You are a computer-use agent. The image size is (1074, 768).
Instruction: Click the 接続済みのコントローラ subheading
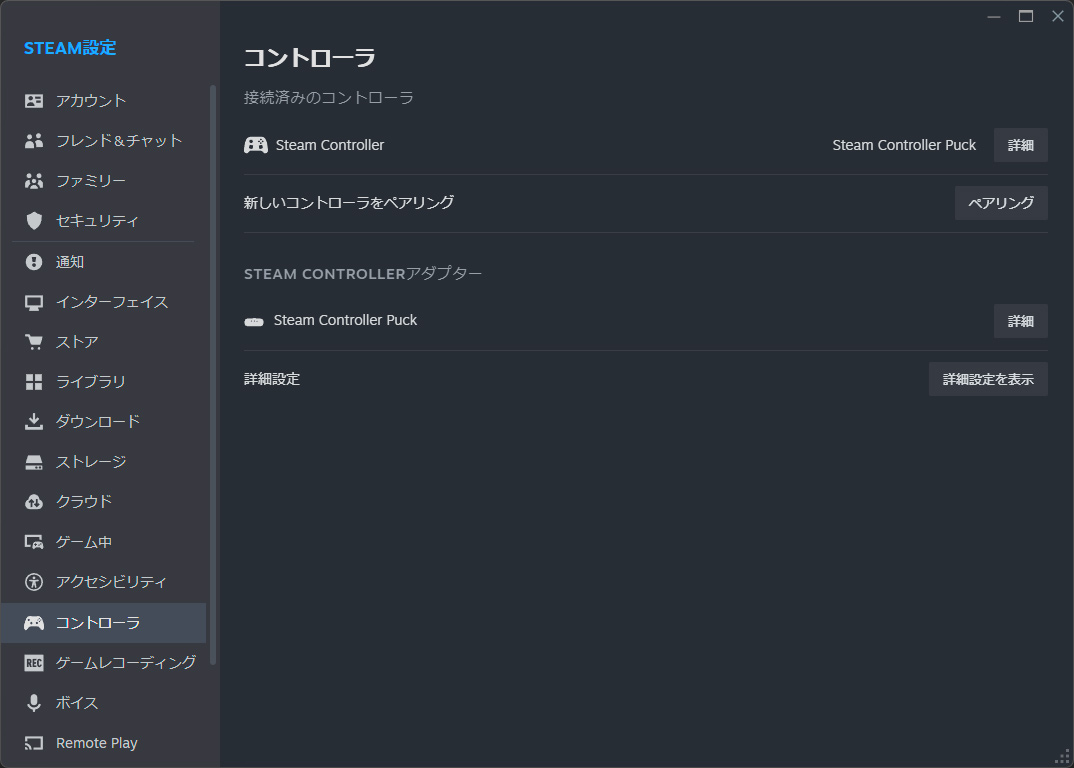tap(329, 98)
